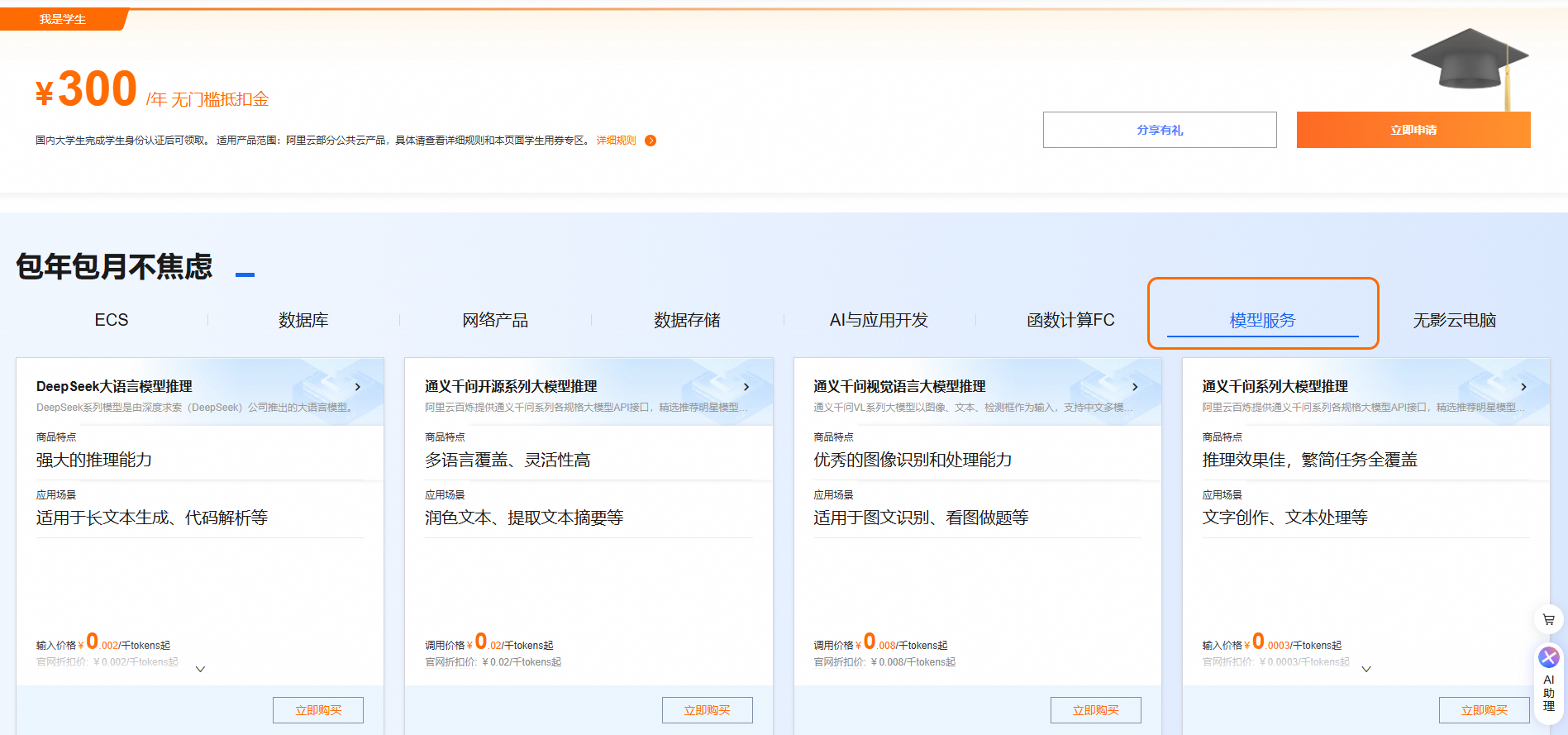Screen dimensions: 1568x735
Task: Click the ¥300 coupon amount
Action: [86, 89]
